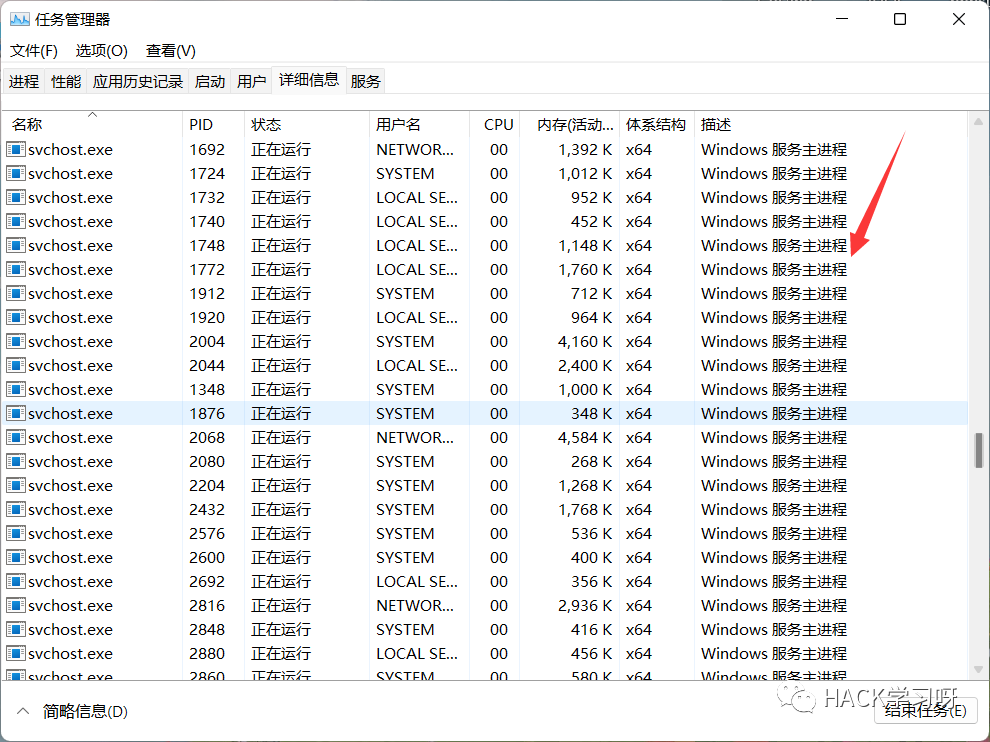Viewport: 990px width, 742px height.
Task: Click icon of svchost.exe PID 2080
Action: coord(16,462)
